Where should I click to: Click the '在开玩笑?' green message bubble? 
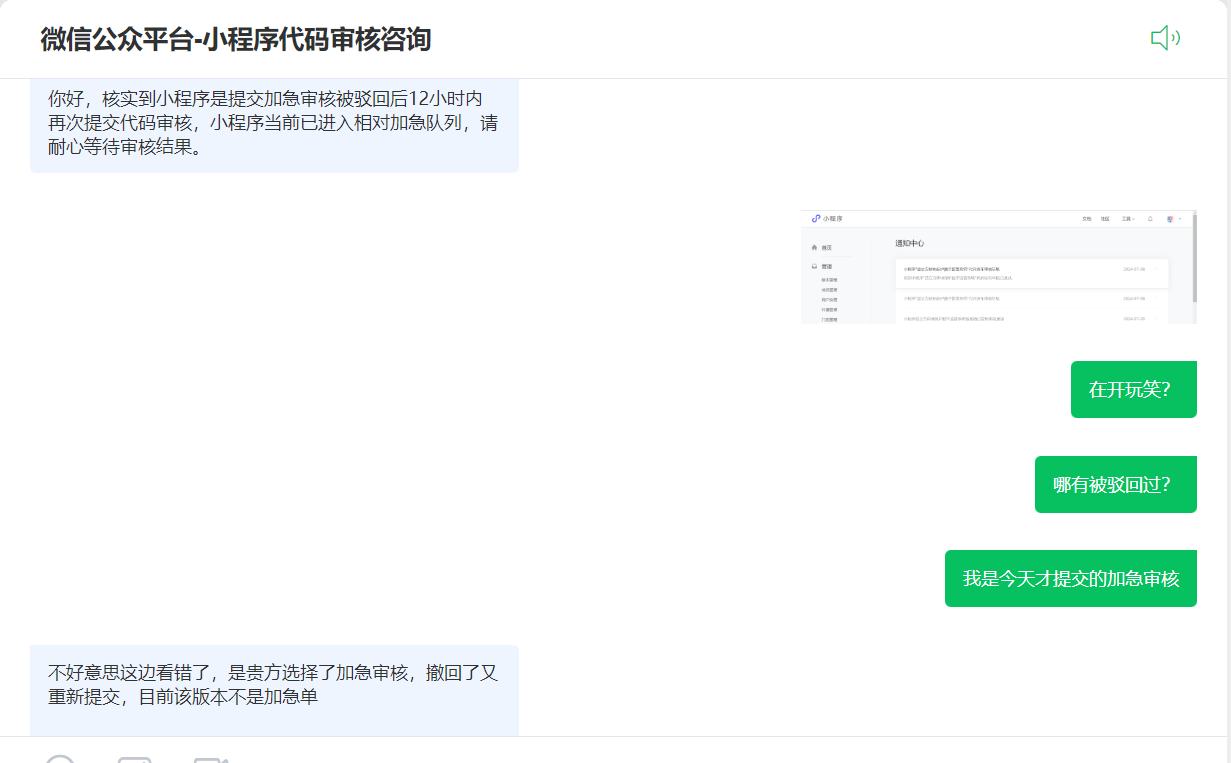[x=1133, y=389]
